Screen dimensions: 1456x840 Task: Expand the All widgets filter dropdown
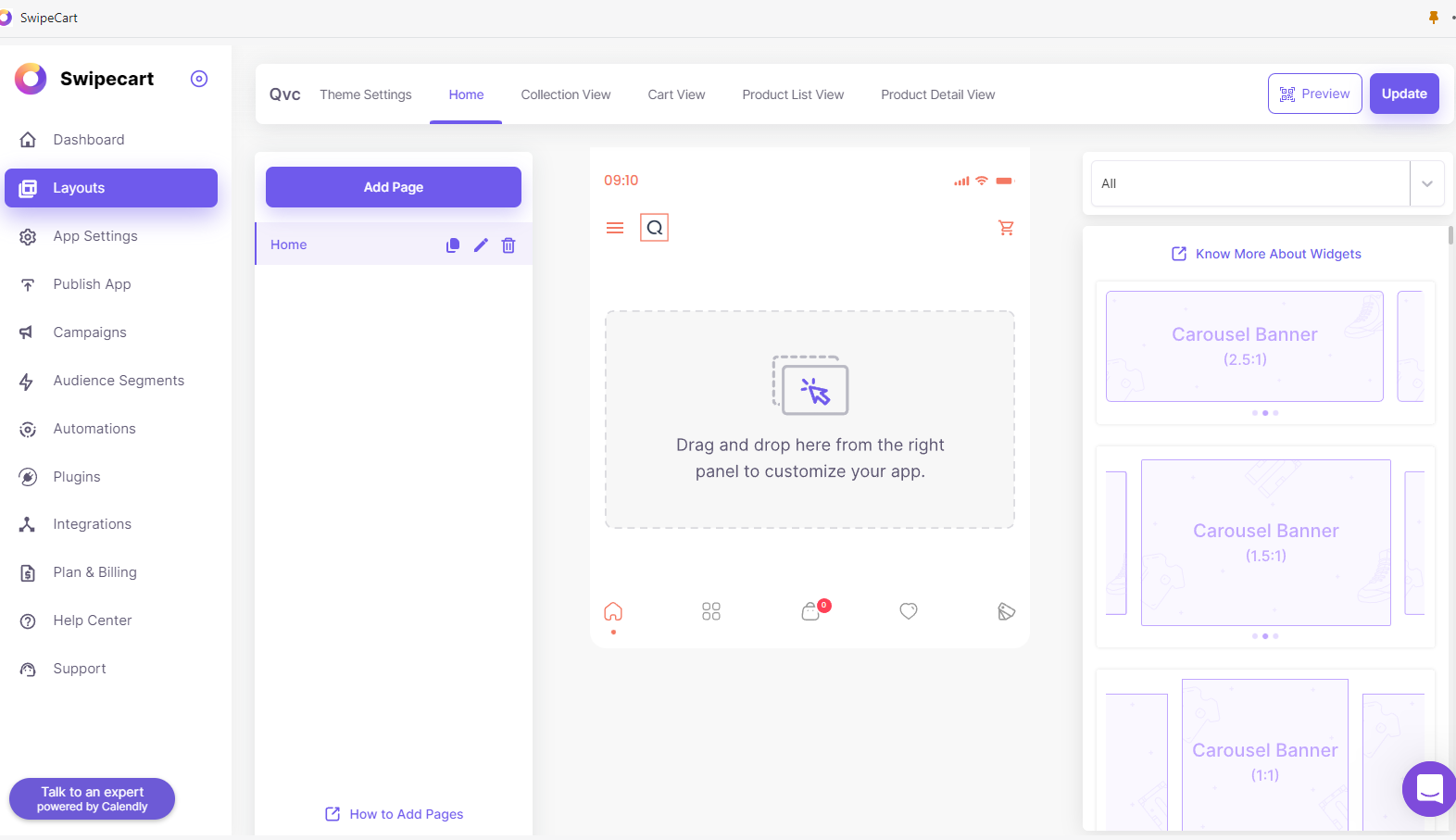pyautogui.click(x=1250, y=183)
